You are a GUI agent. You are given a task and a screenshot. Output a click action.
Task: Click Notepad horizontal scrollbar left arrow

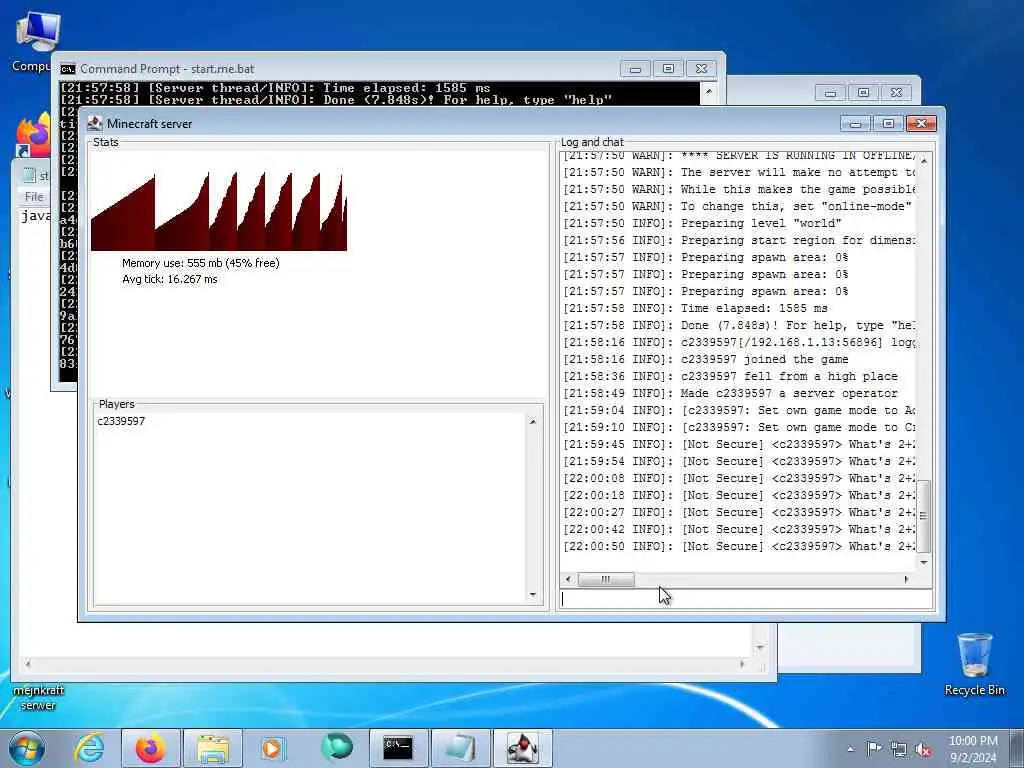pos(27,664)
